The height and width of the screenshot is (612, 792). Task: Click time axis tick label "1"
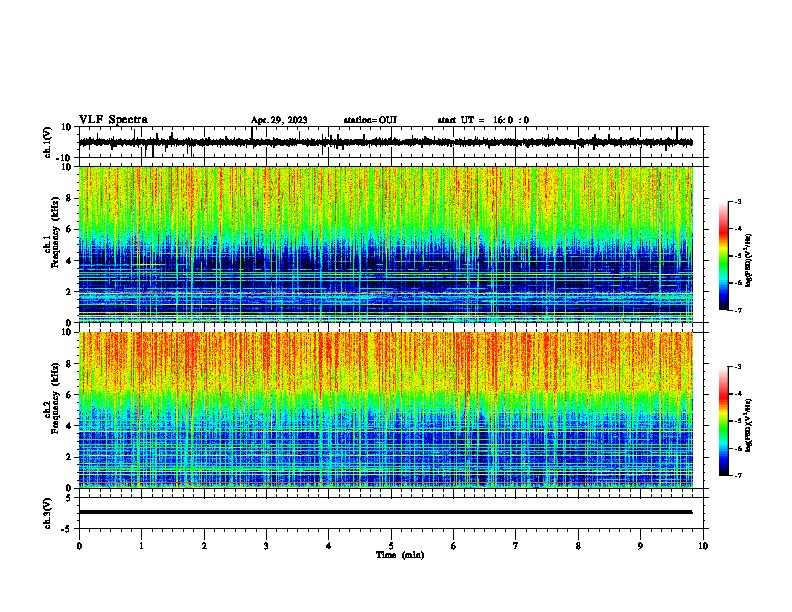pyautogui.click(x=141, y=546)
